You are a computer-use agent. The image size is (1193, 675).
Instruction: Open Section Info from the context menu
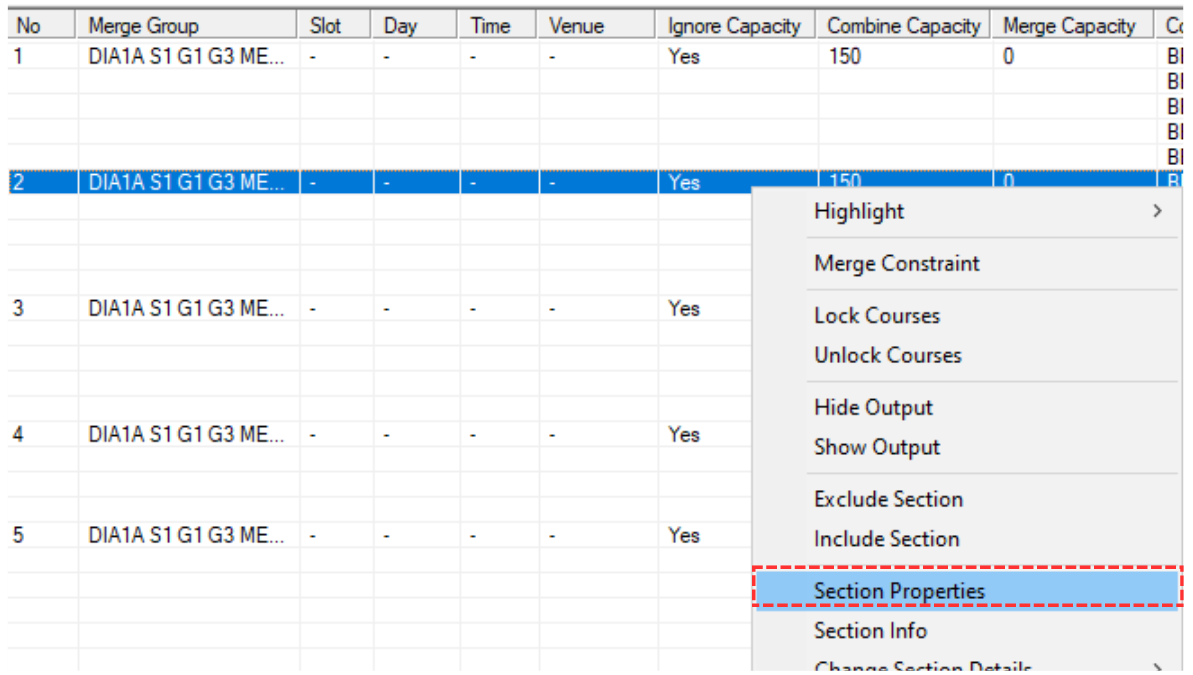point(870,631)
